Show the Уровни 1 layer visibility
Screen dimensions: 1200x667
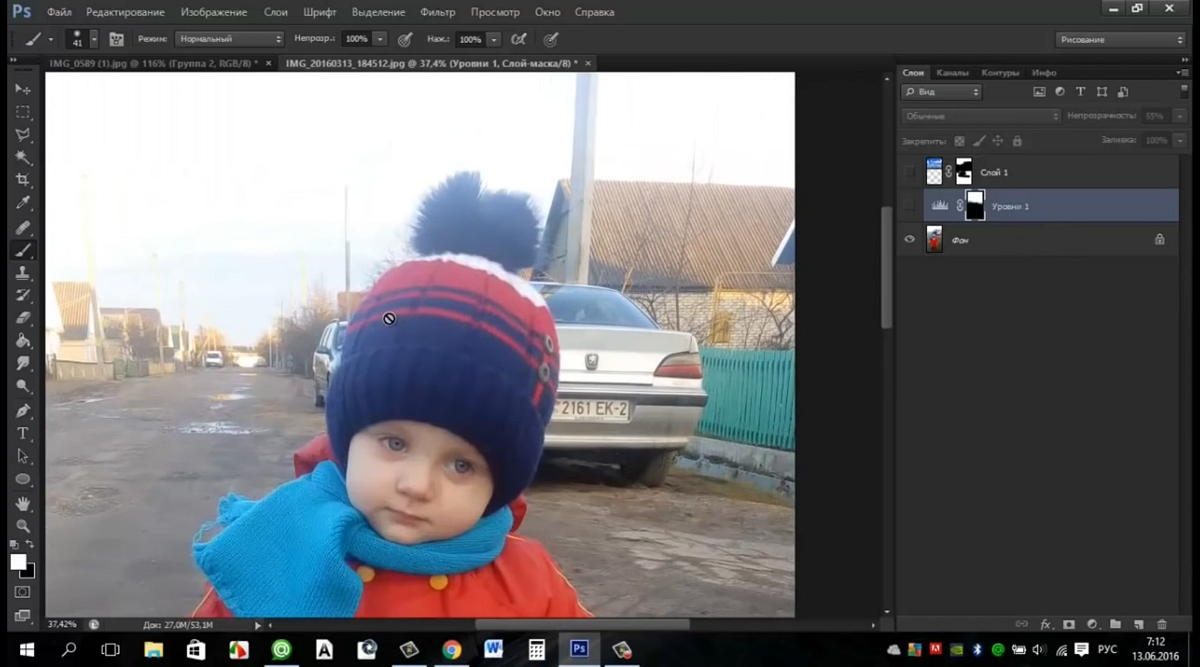pyautogui.click(x=910, y=205)
